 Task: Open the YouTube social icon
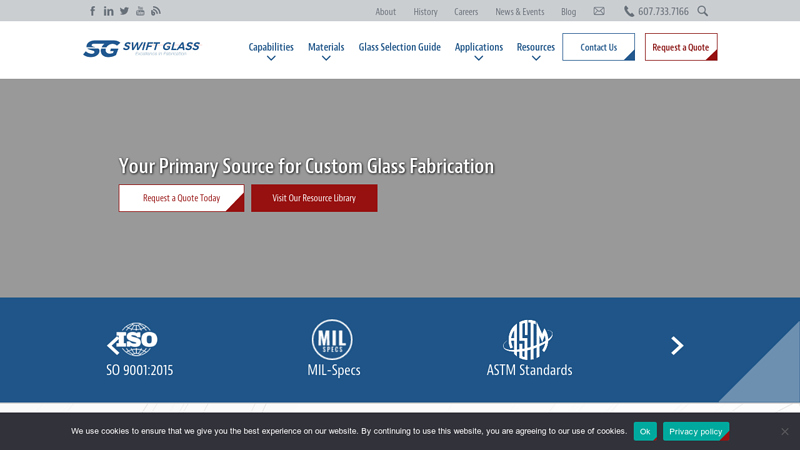[x=140, y=11]
